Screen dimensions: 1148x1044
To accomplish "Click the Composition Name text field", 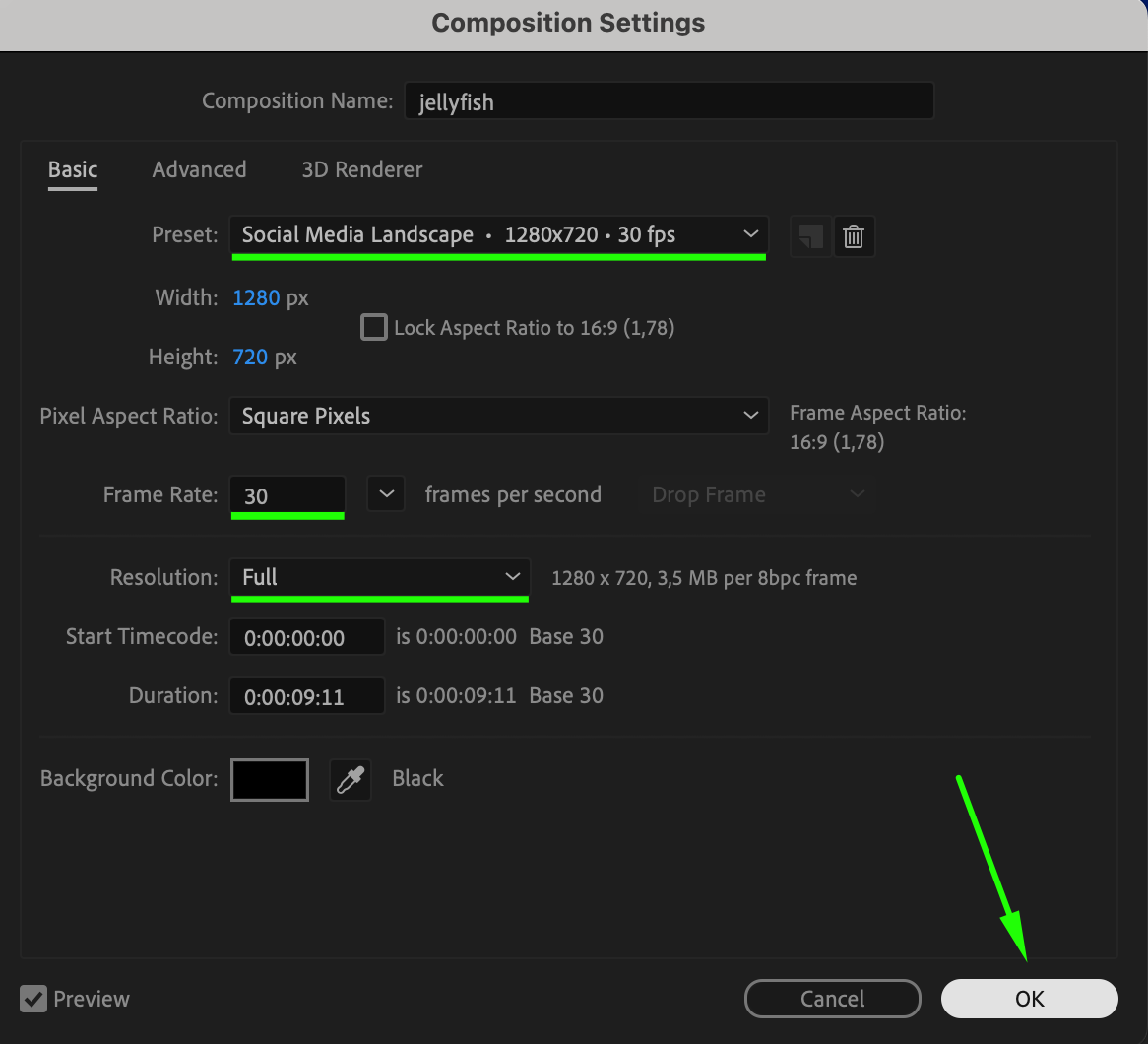I will (x=669, y=101).
